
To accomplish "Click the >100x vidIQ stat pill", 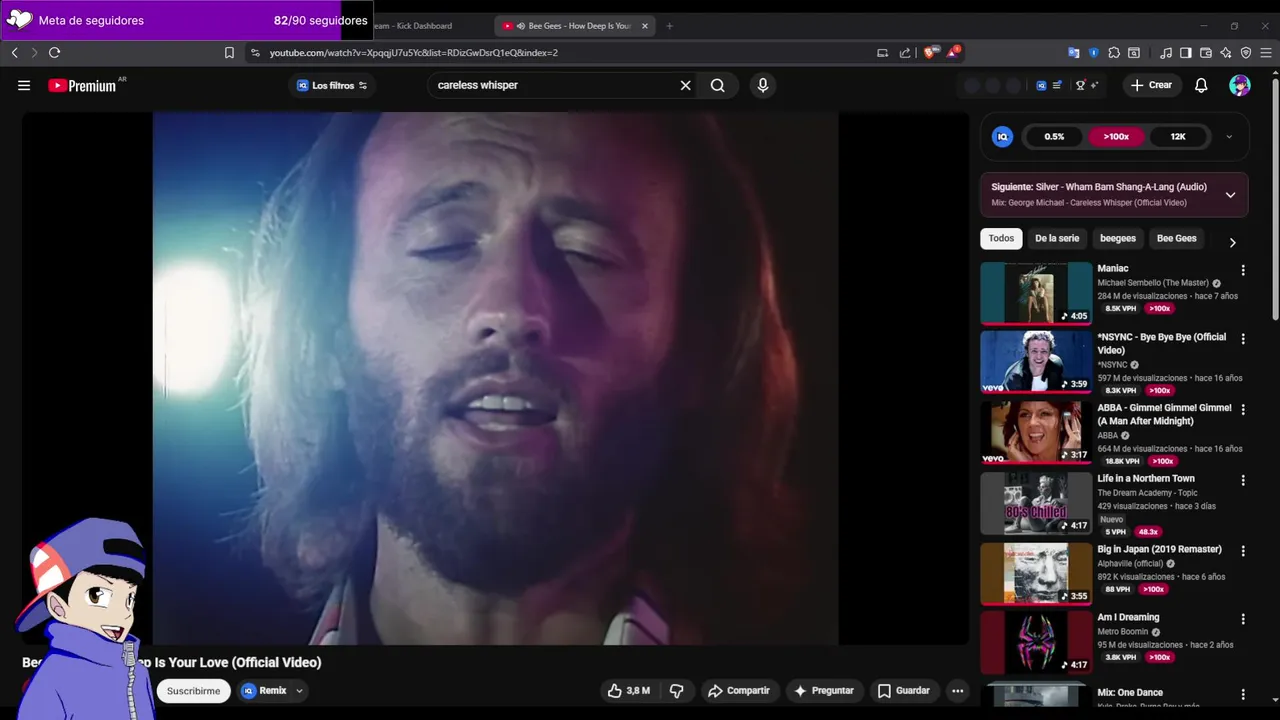I will pyautogui.click(x=1116, y=137).
